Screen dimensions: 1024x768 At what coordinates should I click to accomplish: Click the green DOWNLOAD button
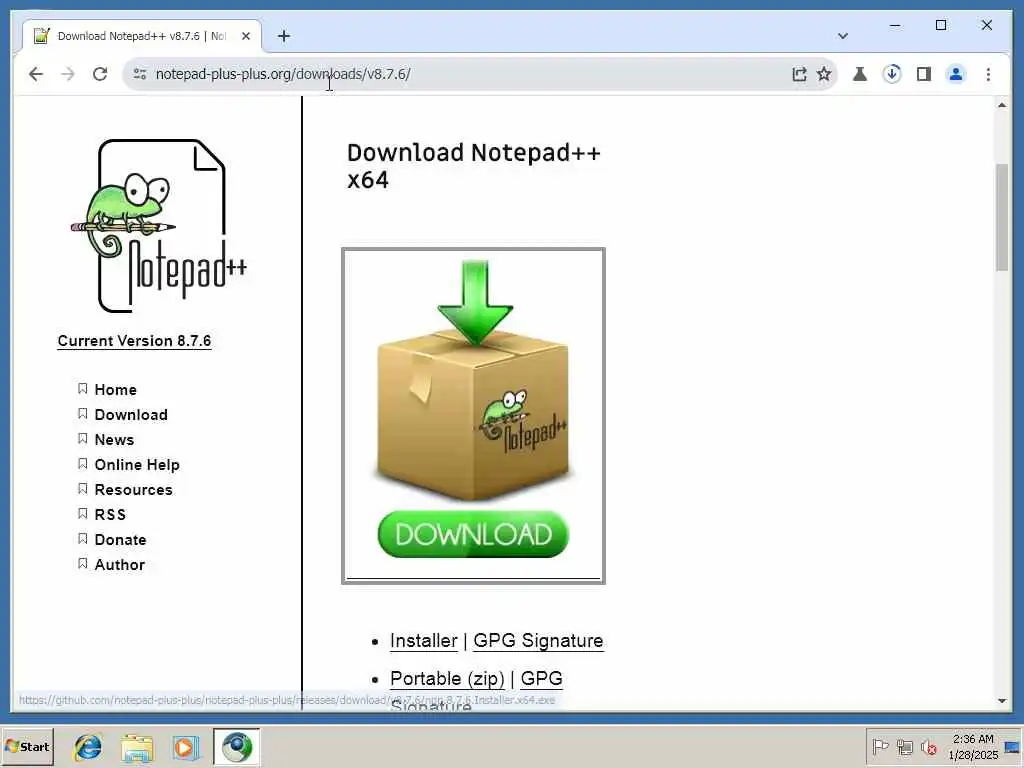[473, 534]
